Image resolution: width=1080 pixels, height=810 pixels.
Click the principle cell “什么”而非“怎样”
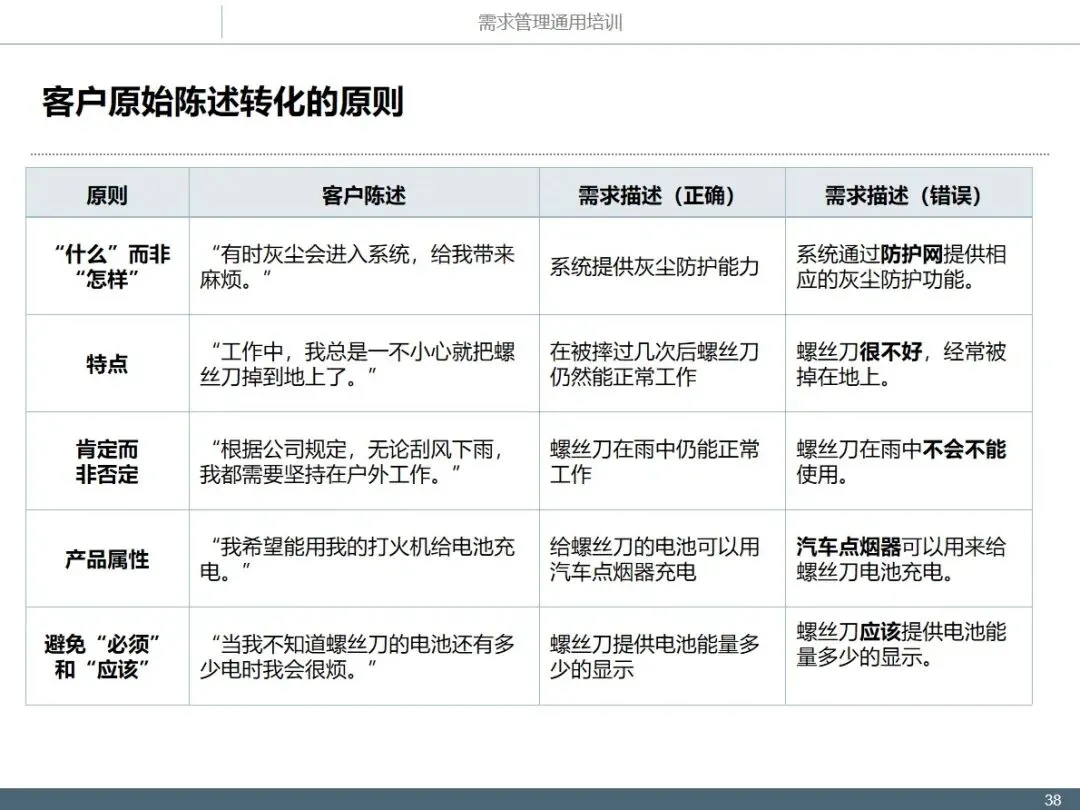click(107, 267)
